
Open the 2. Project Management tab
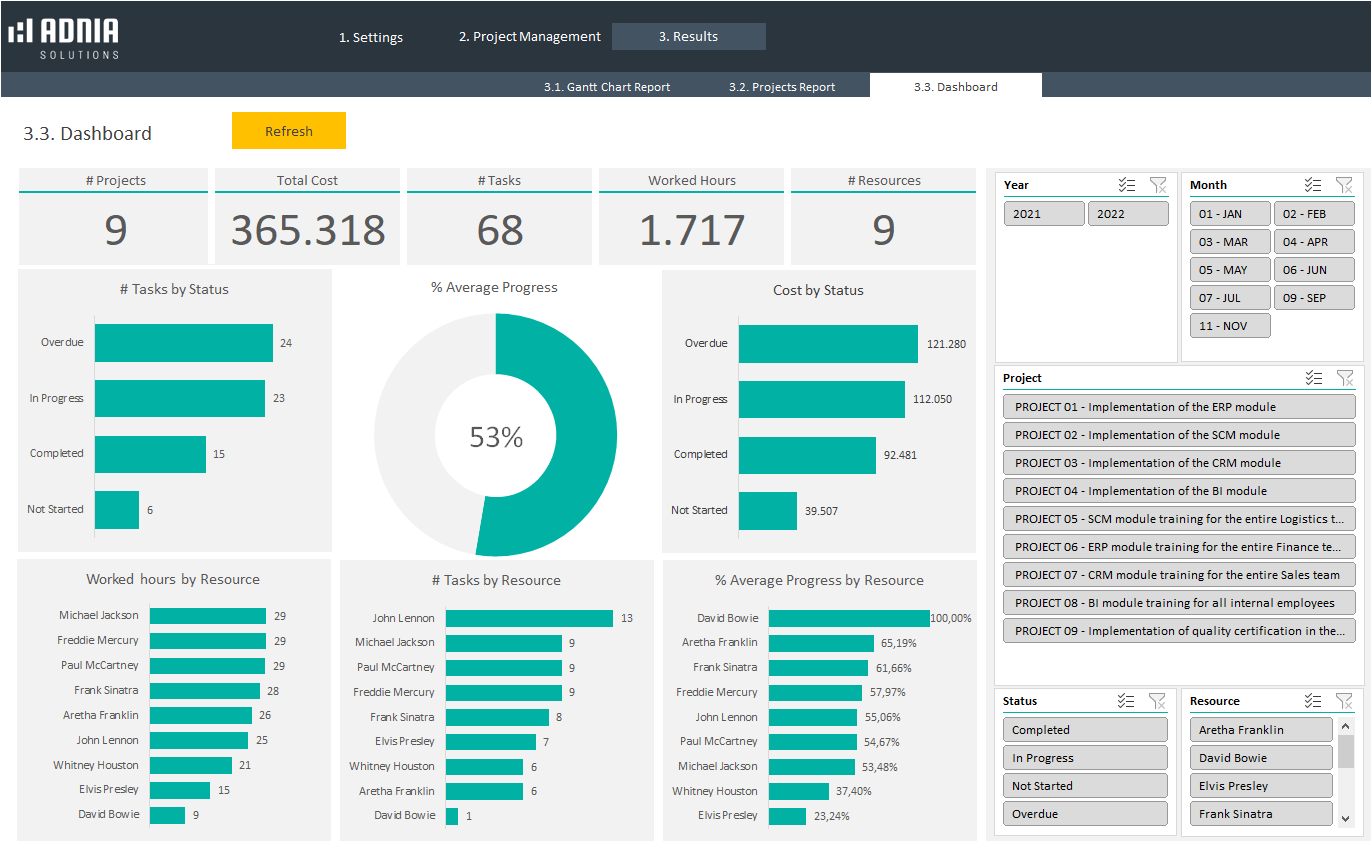point(528,35)
